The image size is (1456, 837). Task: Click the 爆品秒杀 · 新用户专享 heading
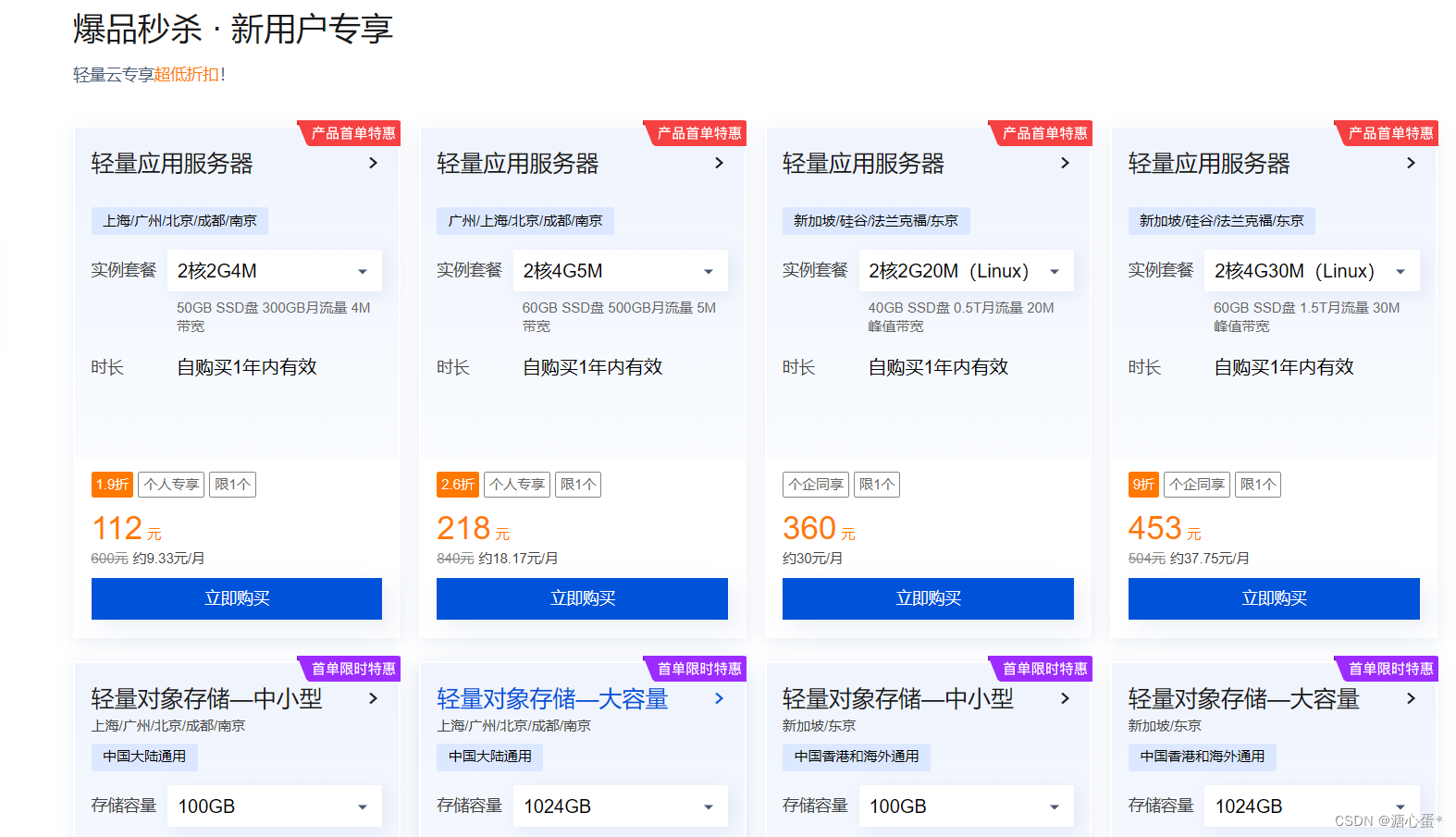(233, 29)
